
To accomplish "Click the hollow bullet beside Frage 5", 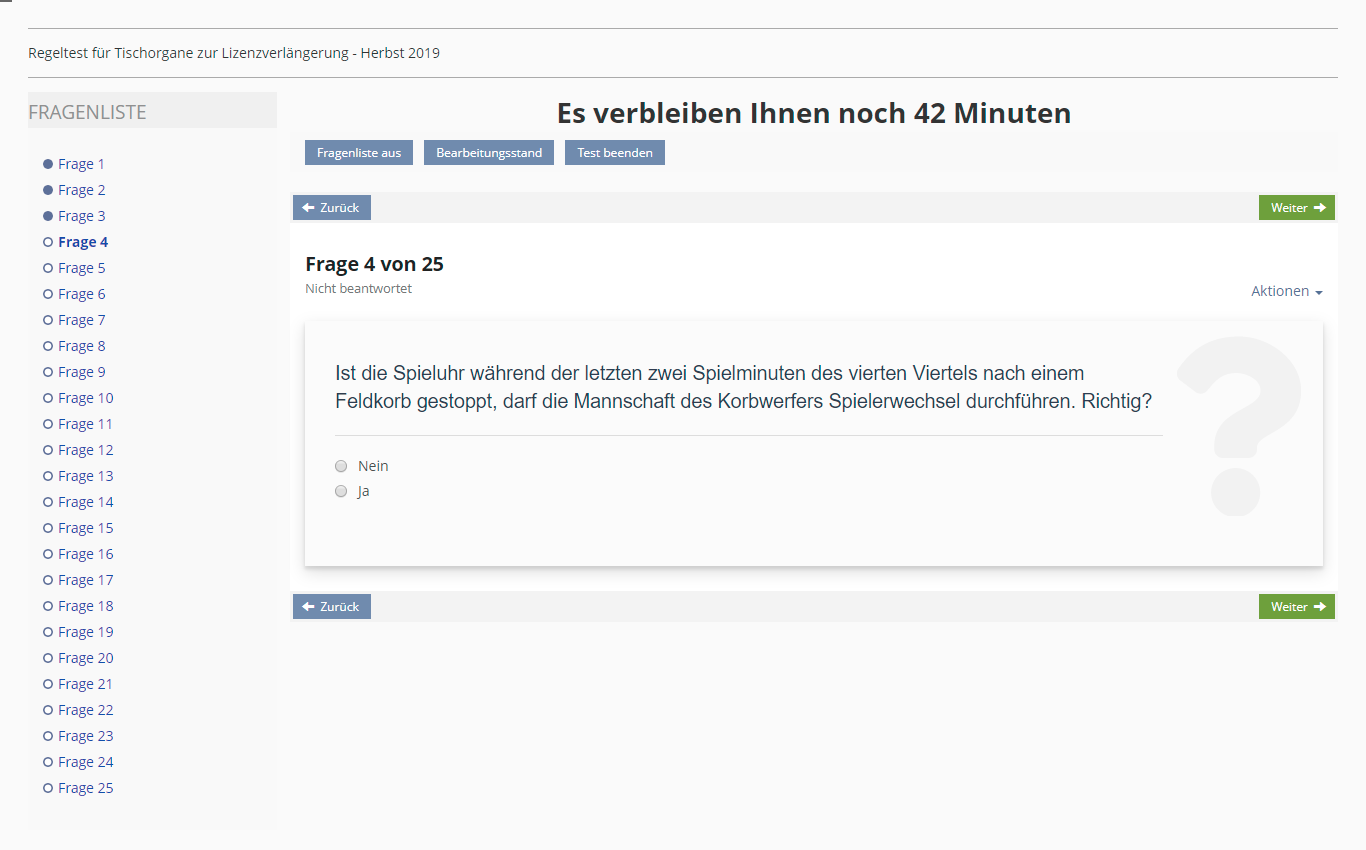I will tap(48, 268).
